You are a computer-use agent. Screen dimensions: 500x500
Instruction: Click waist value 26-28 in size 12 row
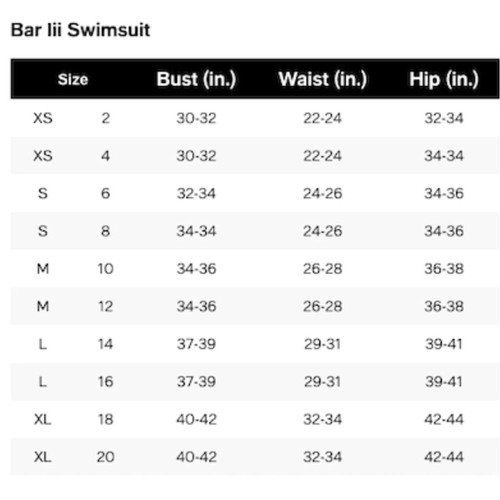(x=323, y=306)
